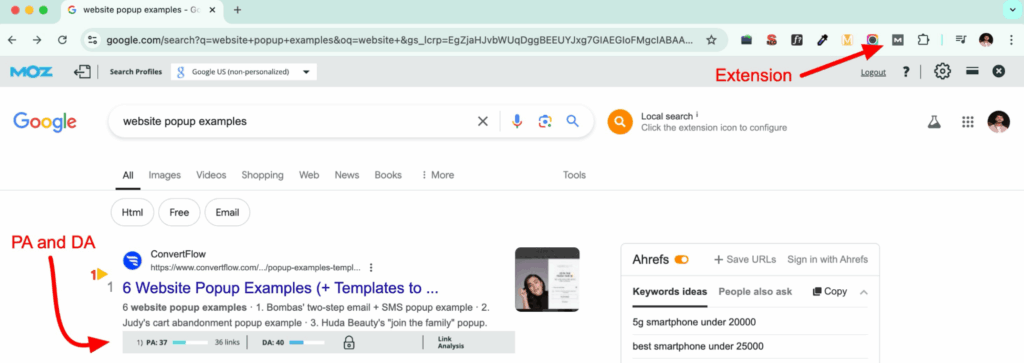Open Google Search Labs flask icon
1024x363 pixels.
click(935, 121)
